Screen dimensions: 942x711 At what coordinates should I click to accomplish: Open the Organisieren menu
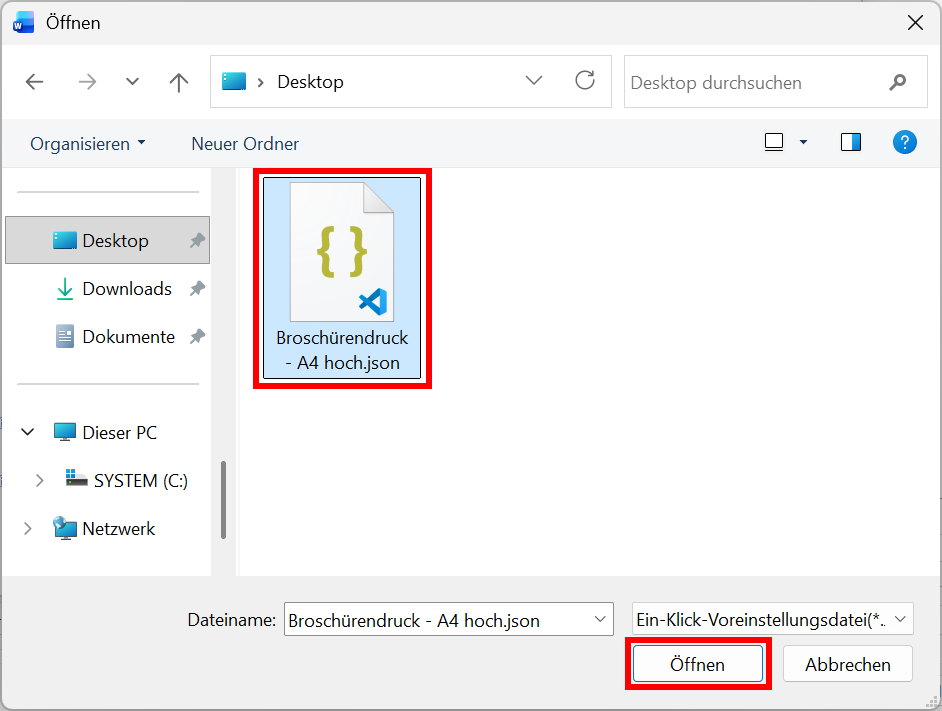(x=88, y=144)
